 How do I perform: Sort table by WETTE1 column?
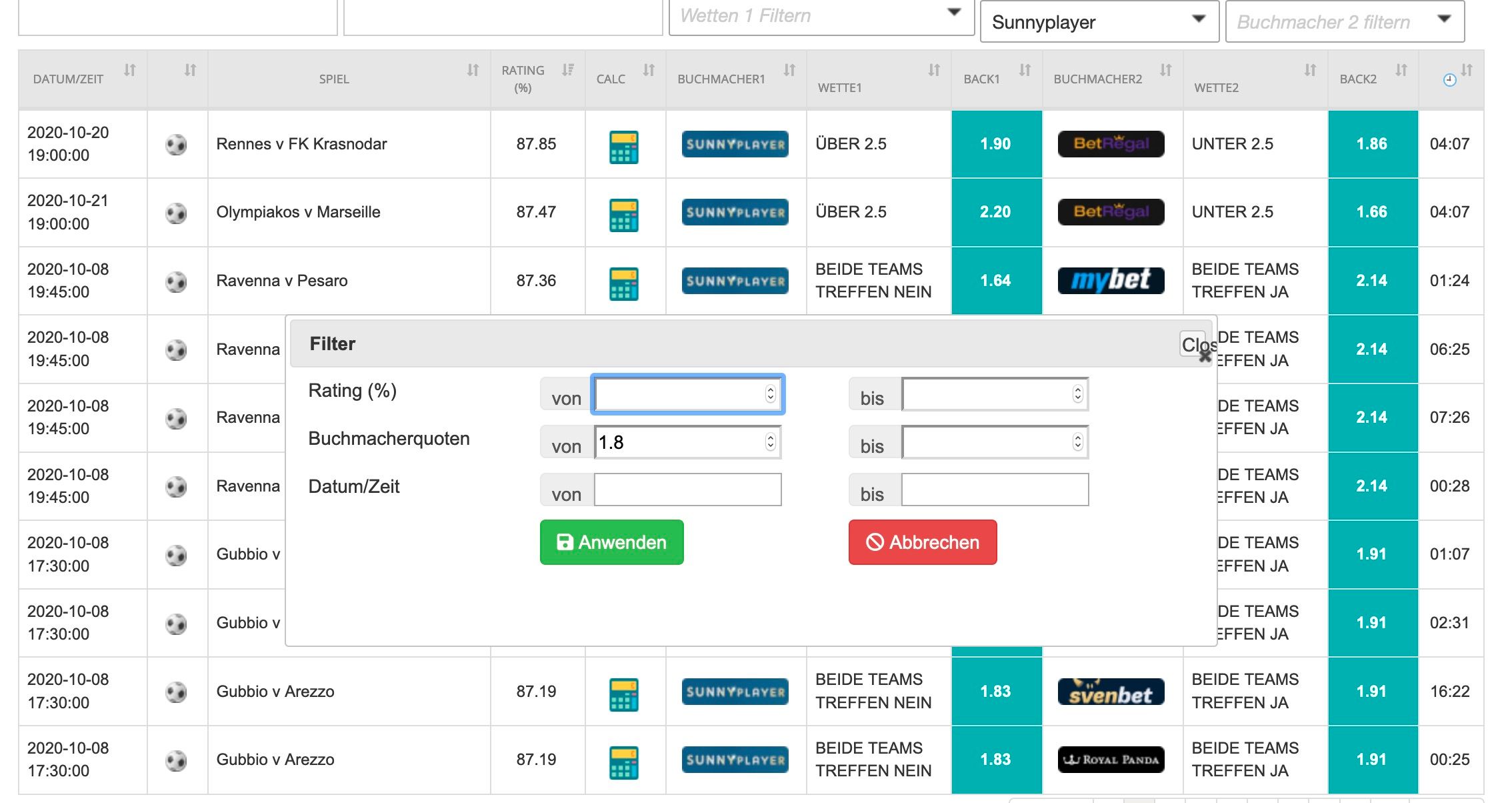coord(934,70)
